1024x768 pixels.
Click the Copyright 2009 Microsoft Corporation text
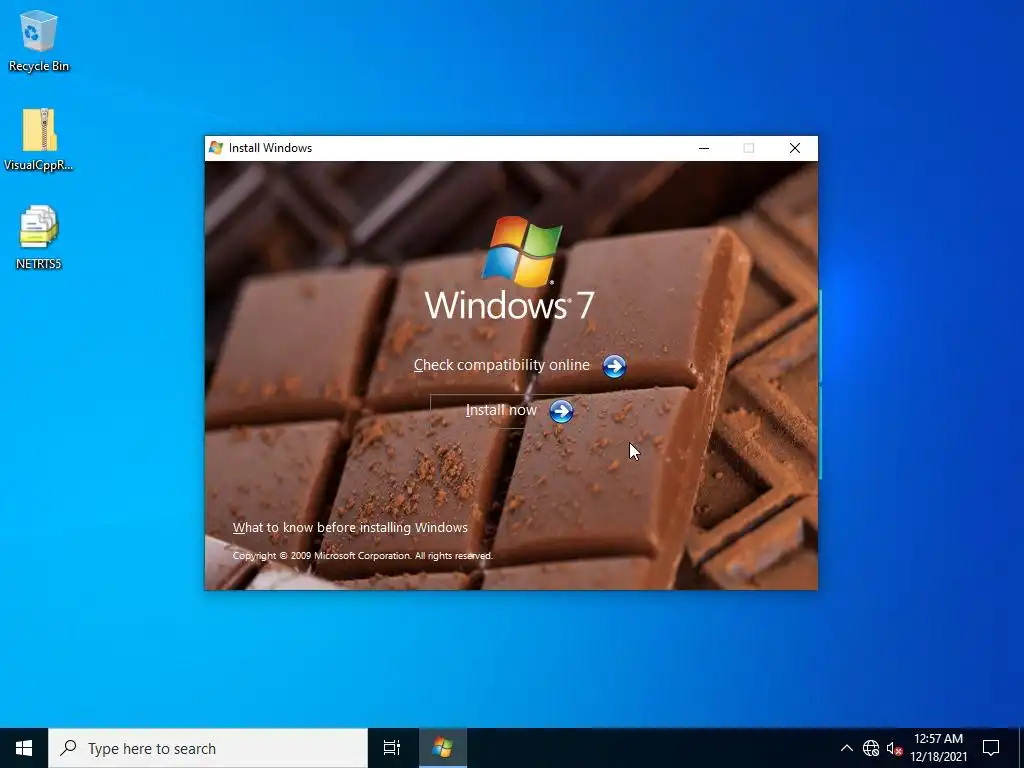[x=362, y=556]
